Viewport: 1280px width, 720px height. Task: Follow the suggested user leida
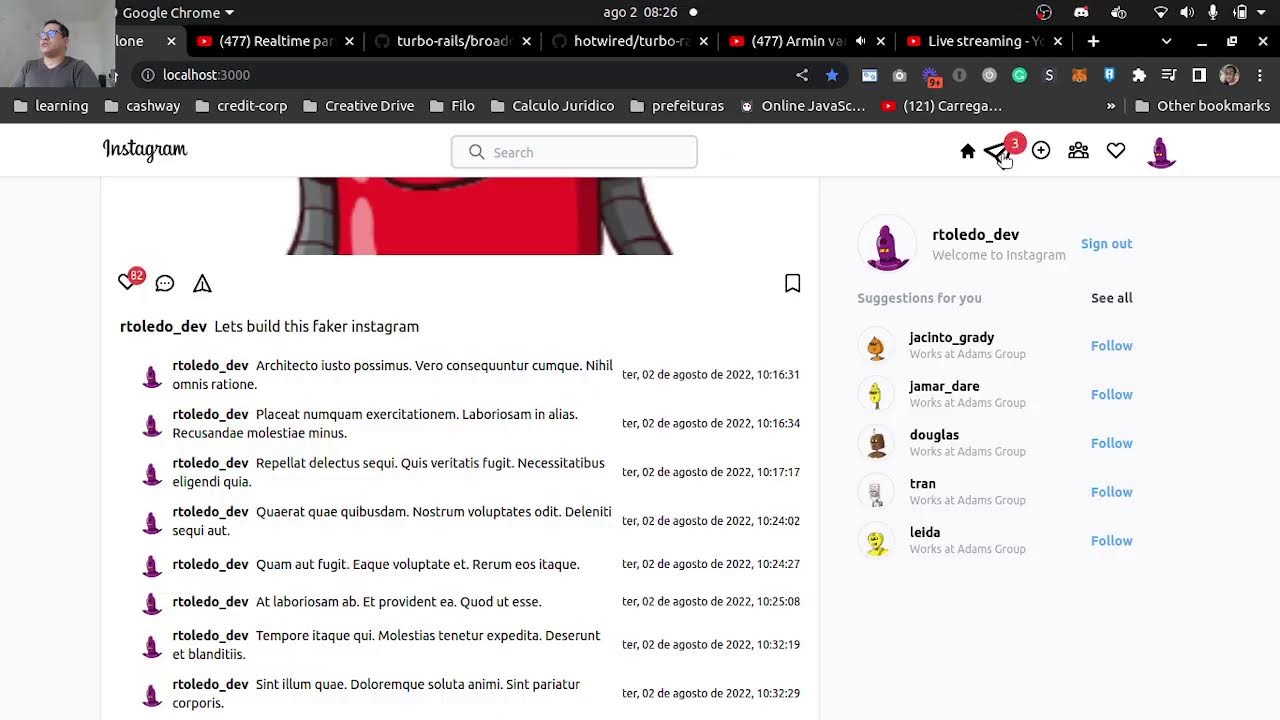(x=1111, y=541)
